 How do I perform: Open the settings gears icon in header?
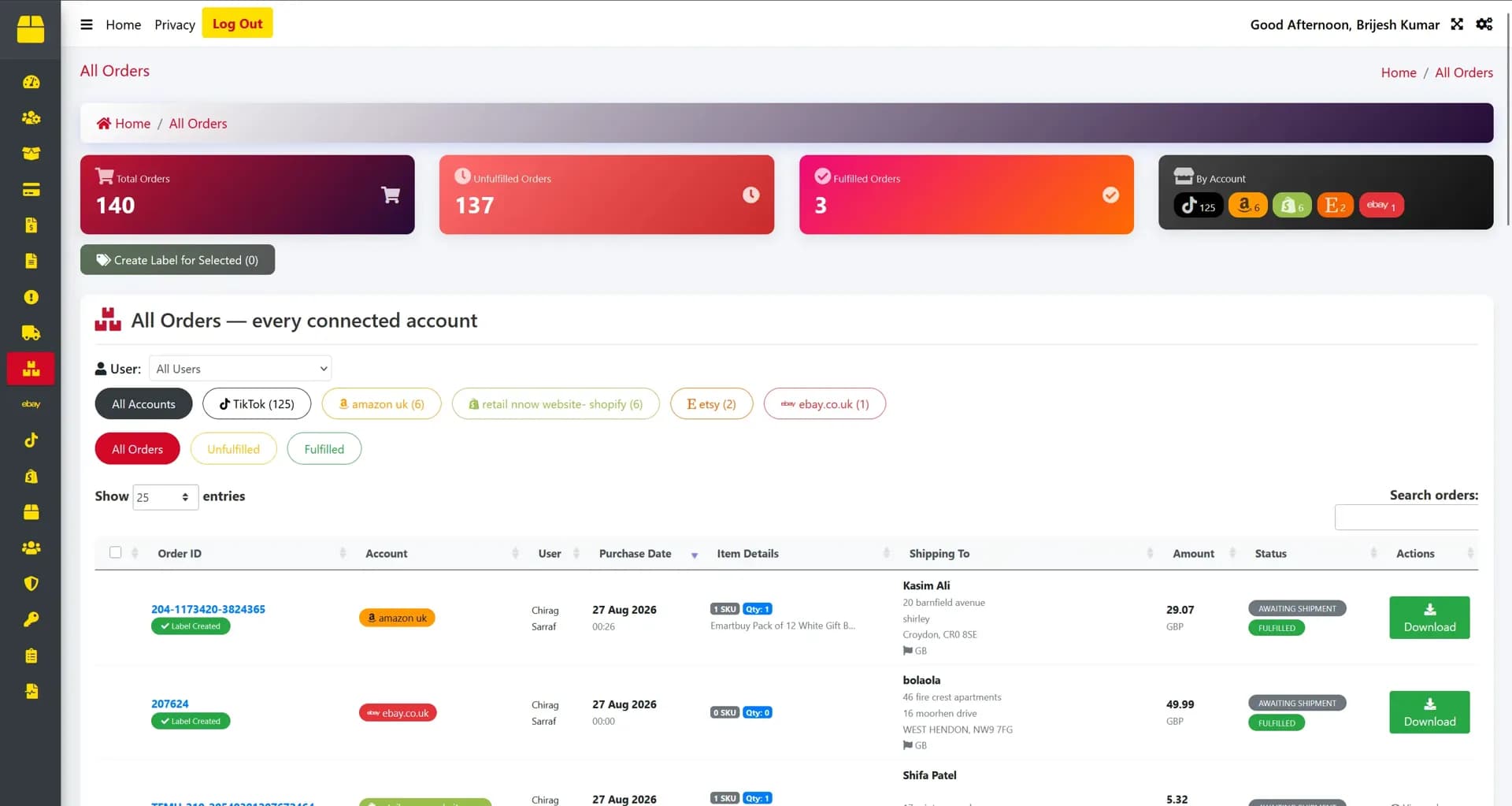1484,24
